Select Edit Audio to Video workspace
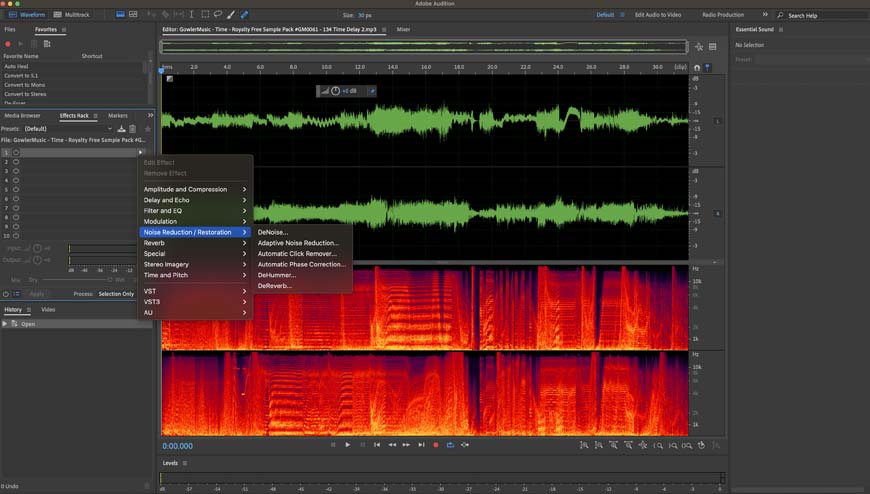 [658, 14]
